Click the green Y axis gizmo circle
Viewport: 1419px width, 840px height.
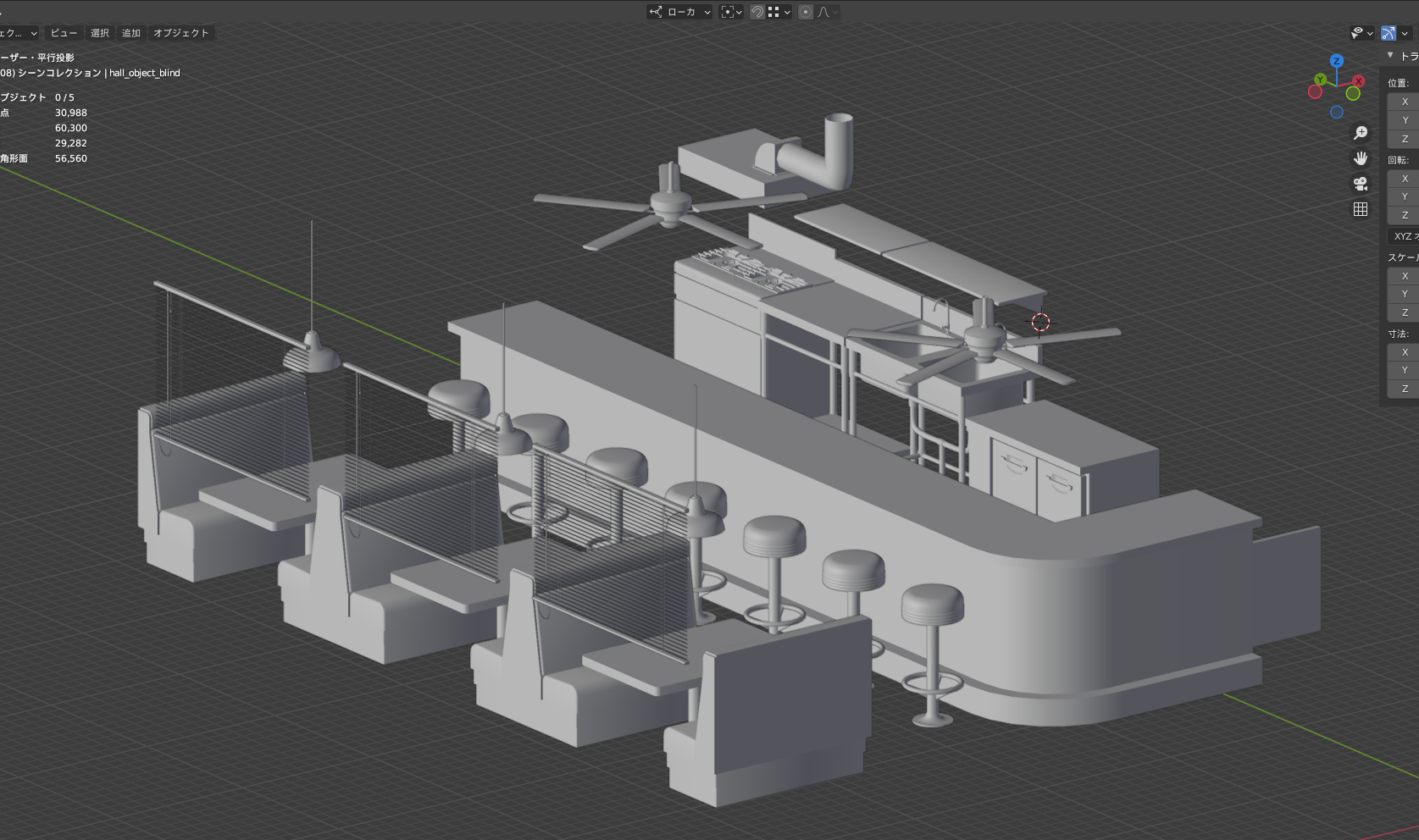pyautogui.click(x=1320, y=80)
